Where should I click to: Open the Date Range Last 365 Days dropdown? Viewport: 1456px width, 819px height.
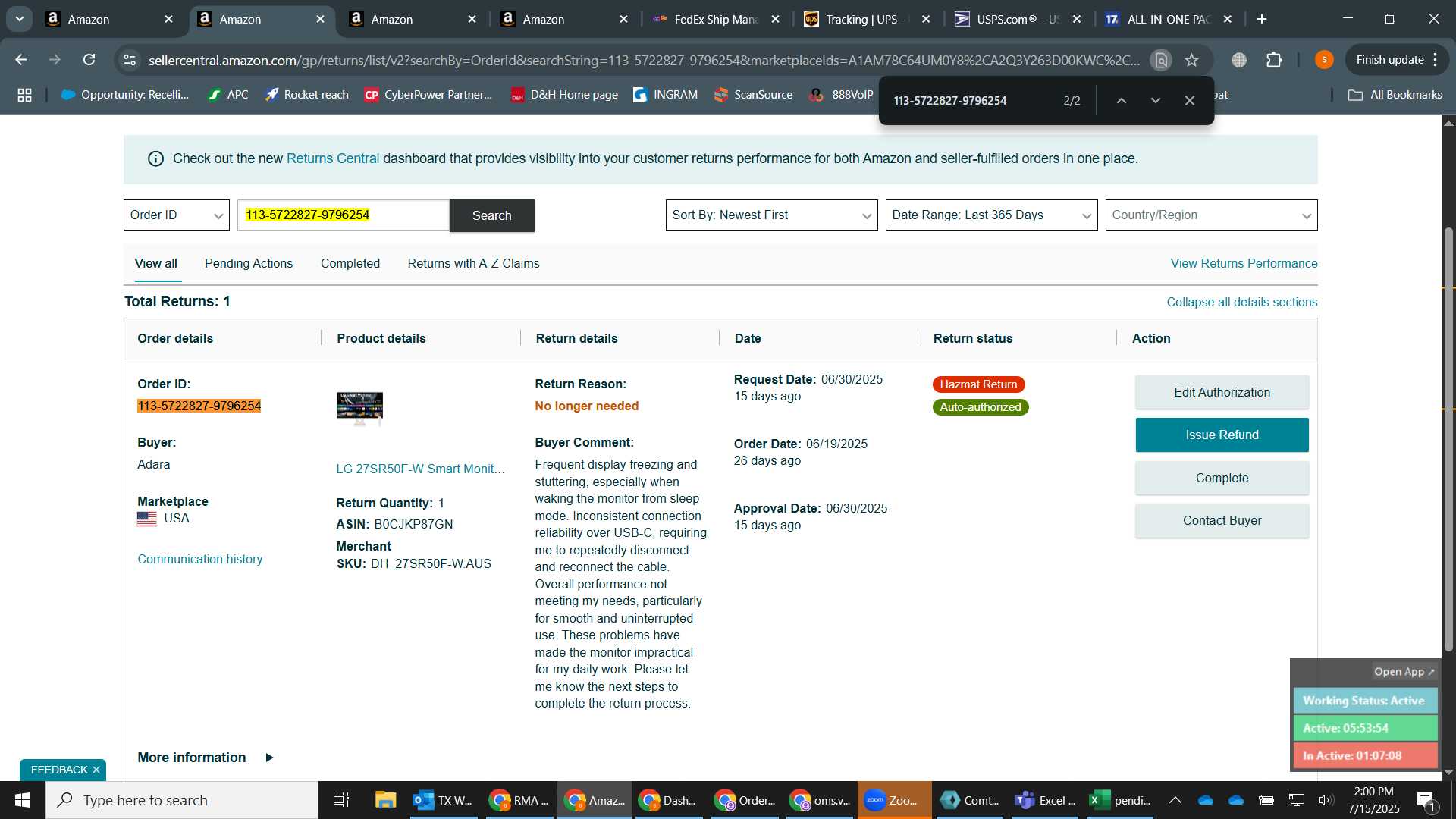click(x=991, y=215)
